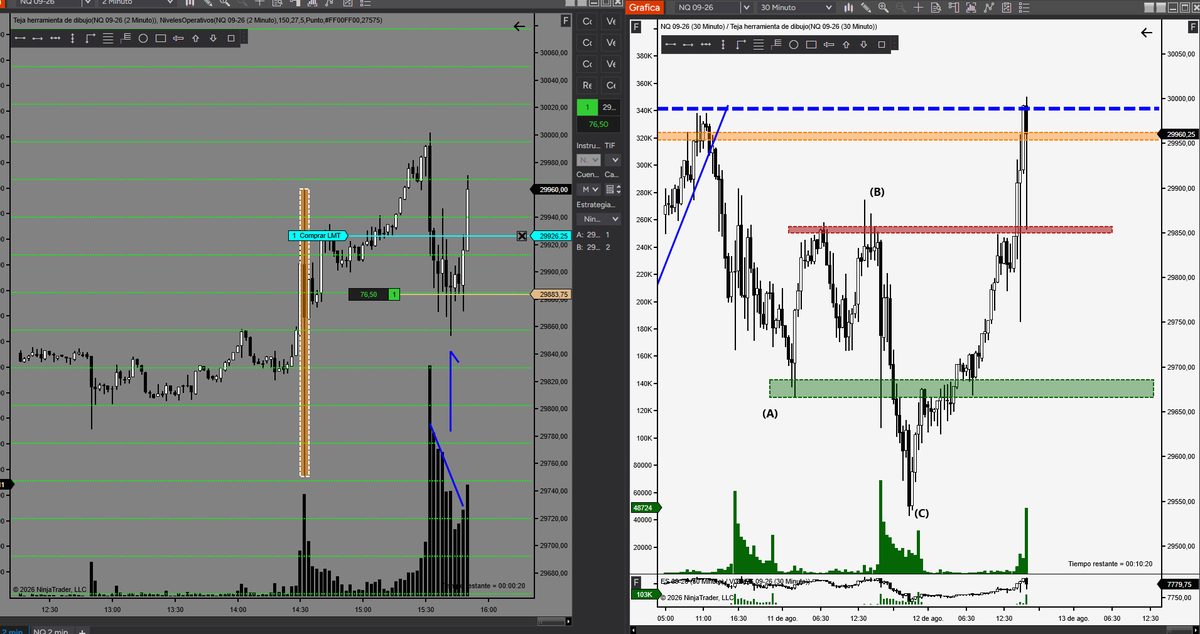Click the 29883,75 entry price label
Image resolution: width=1200 pixels, height=634 pixels.
[551, 294]
